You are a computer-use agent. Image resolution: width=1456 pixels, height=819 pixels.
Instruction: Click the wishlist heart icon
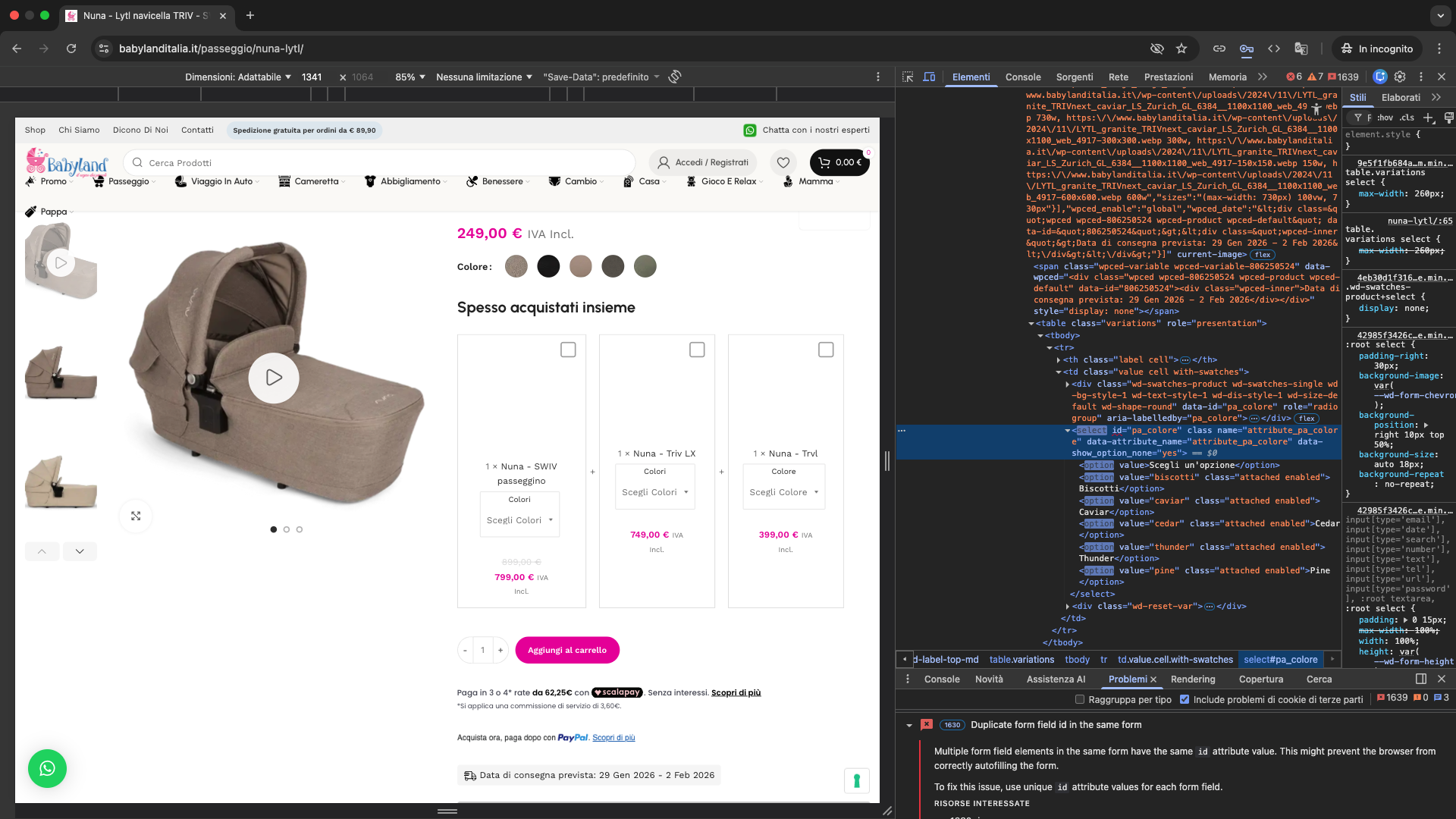tap(783, 162)
